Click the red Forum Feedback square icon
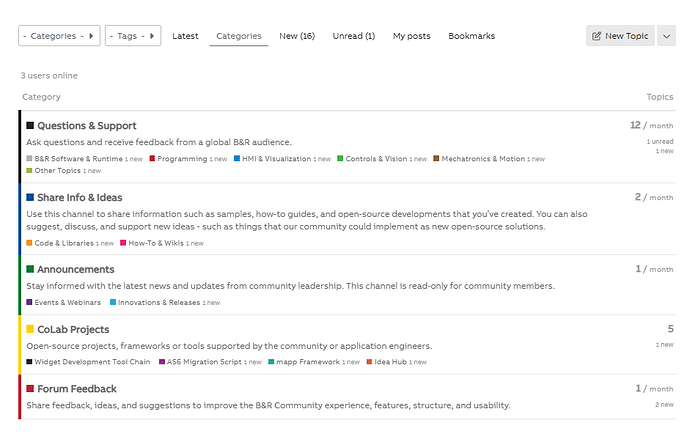The image size is (690, 442). click(30, 389)
